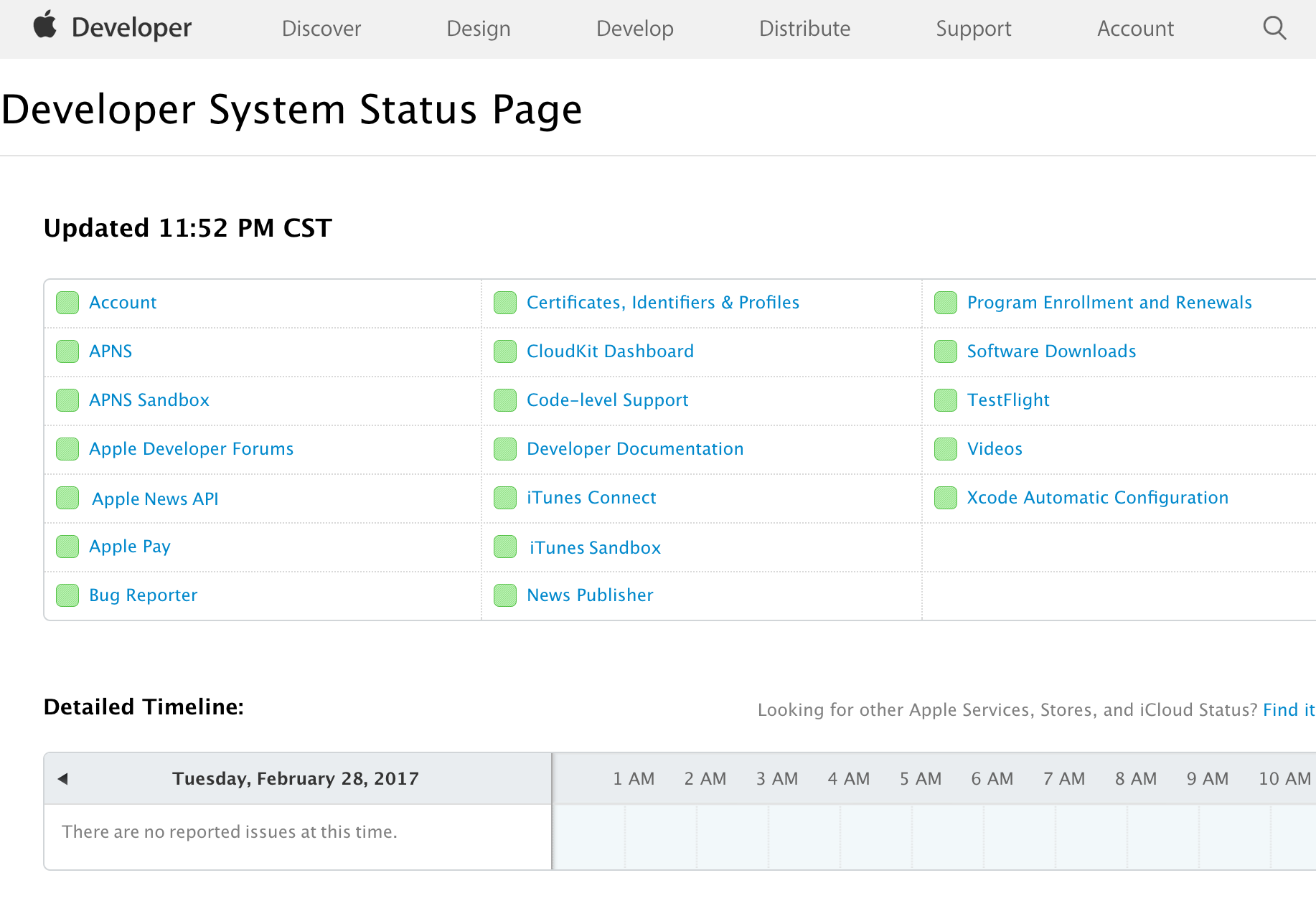
Task: Open the Support menu
Action: (974, 29)
